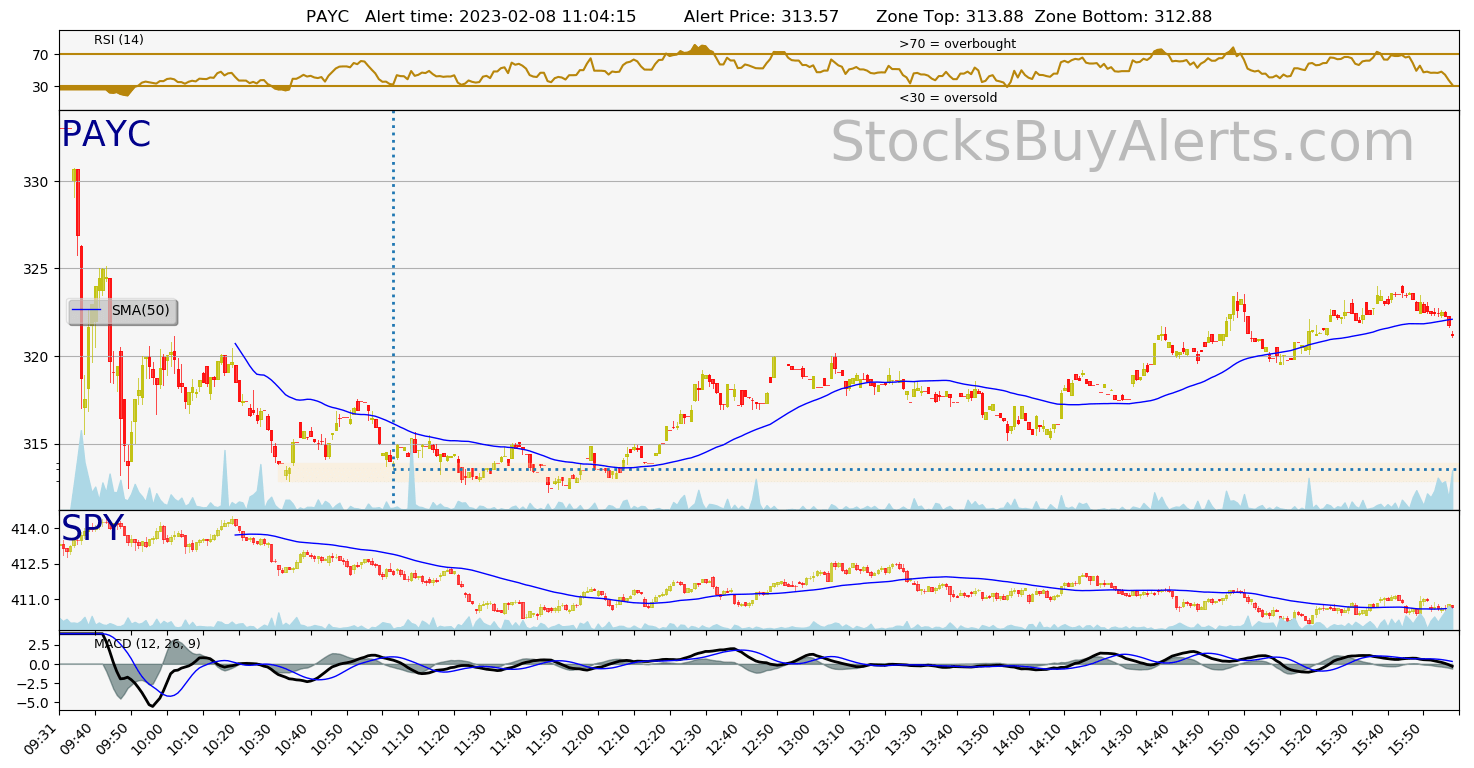This screenshot has width=1474, height=768.
Task: Click the MACD 2.5 axis label
Action: pos(37,645)
